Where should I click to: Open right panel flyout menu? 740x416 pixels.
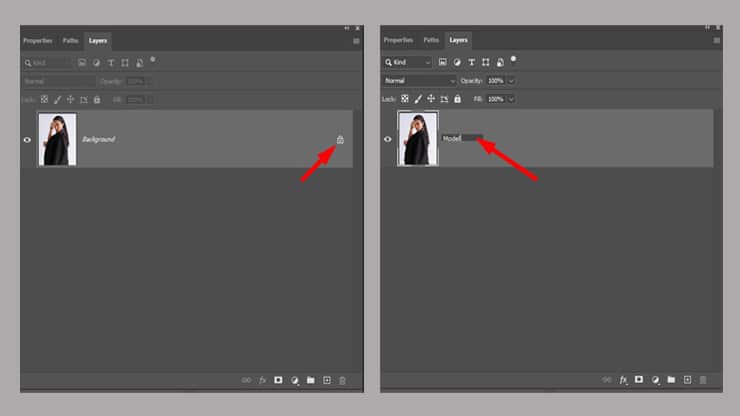tap(717, 41)
